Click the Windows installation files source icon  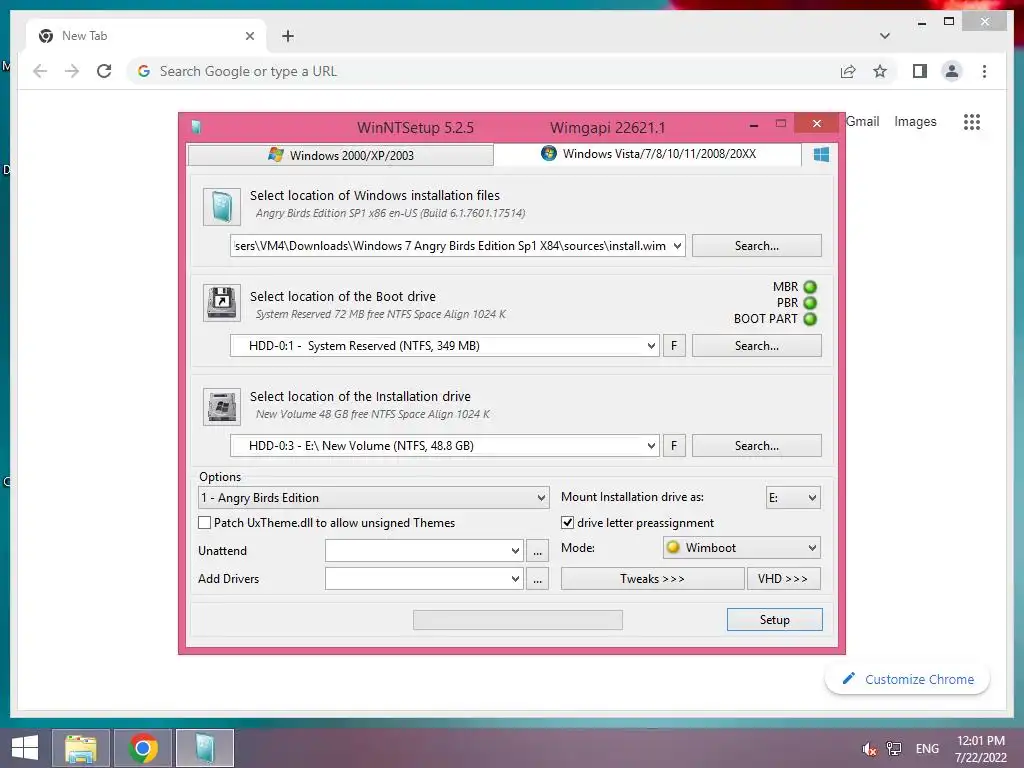(x=221, y=206)
